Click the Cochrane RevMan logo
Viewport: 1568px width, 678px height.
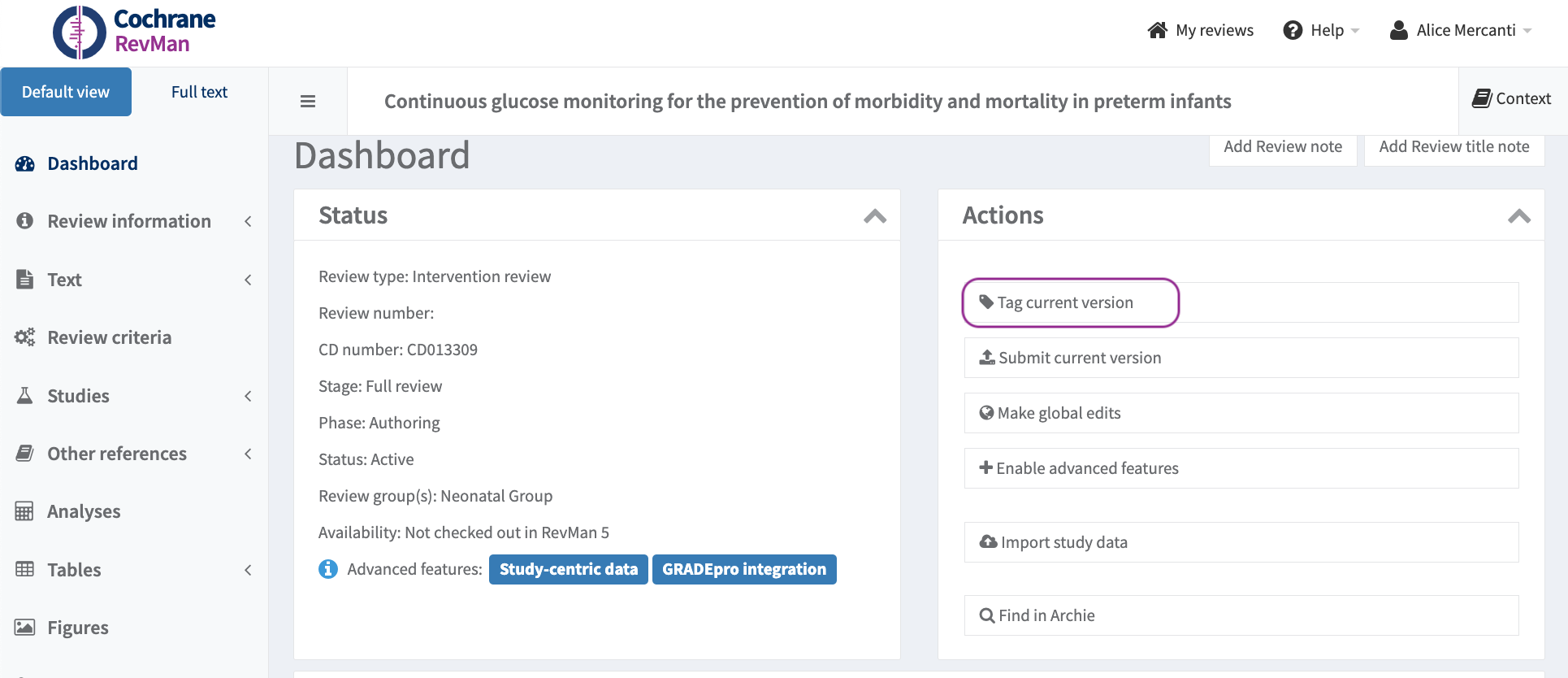tap(134, 33)
